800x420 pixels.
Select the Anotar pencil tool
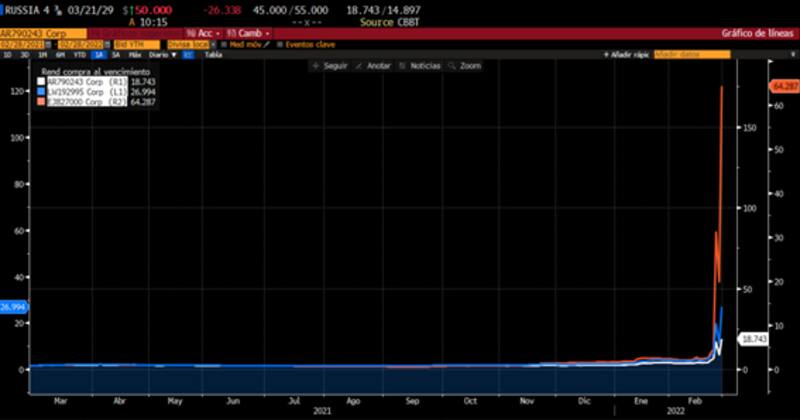(x=359, y=65)
